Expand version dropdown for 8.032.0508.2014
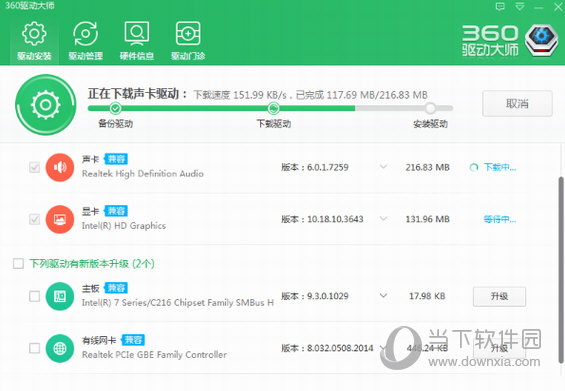The width and height of the screenshot is (565, 391). pyautogui.click(x=383, y=348)
